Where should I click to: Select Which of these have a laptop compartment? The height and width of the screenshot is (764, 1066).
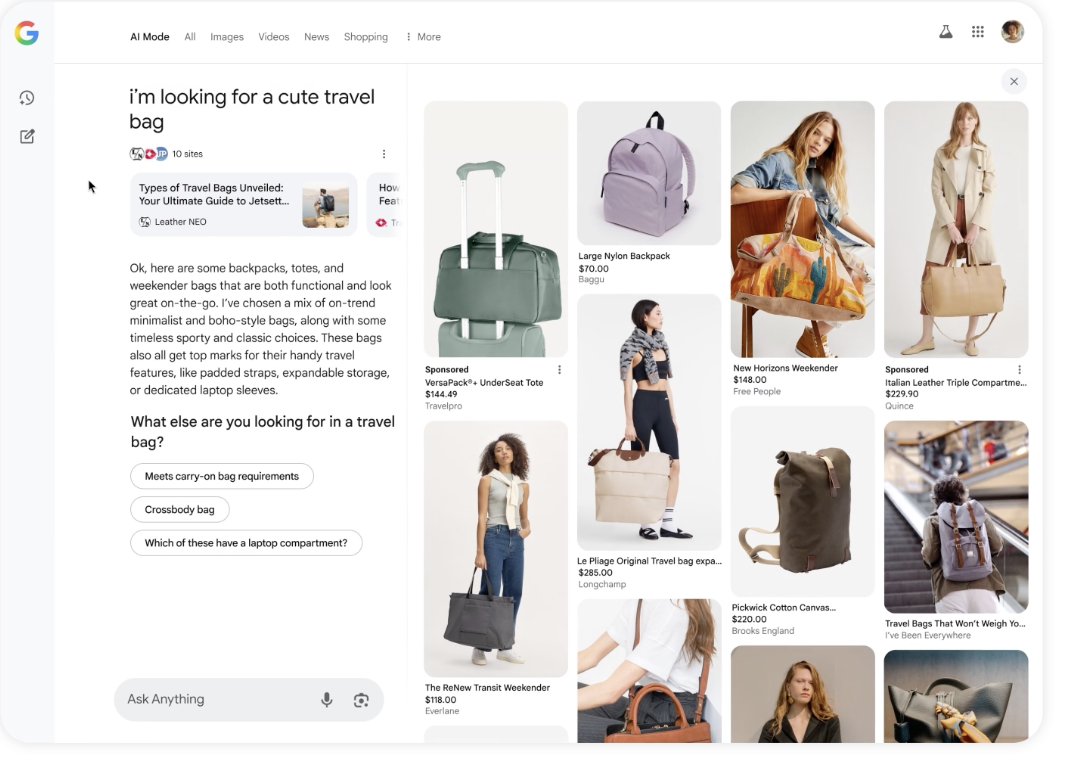click(246, 543)
